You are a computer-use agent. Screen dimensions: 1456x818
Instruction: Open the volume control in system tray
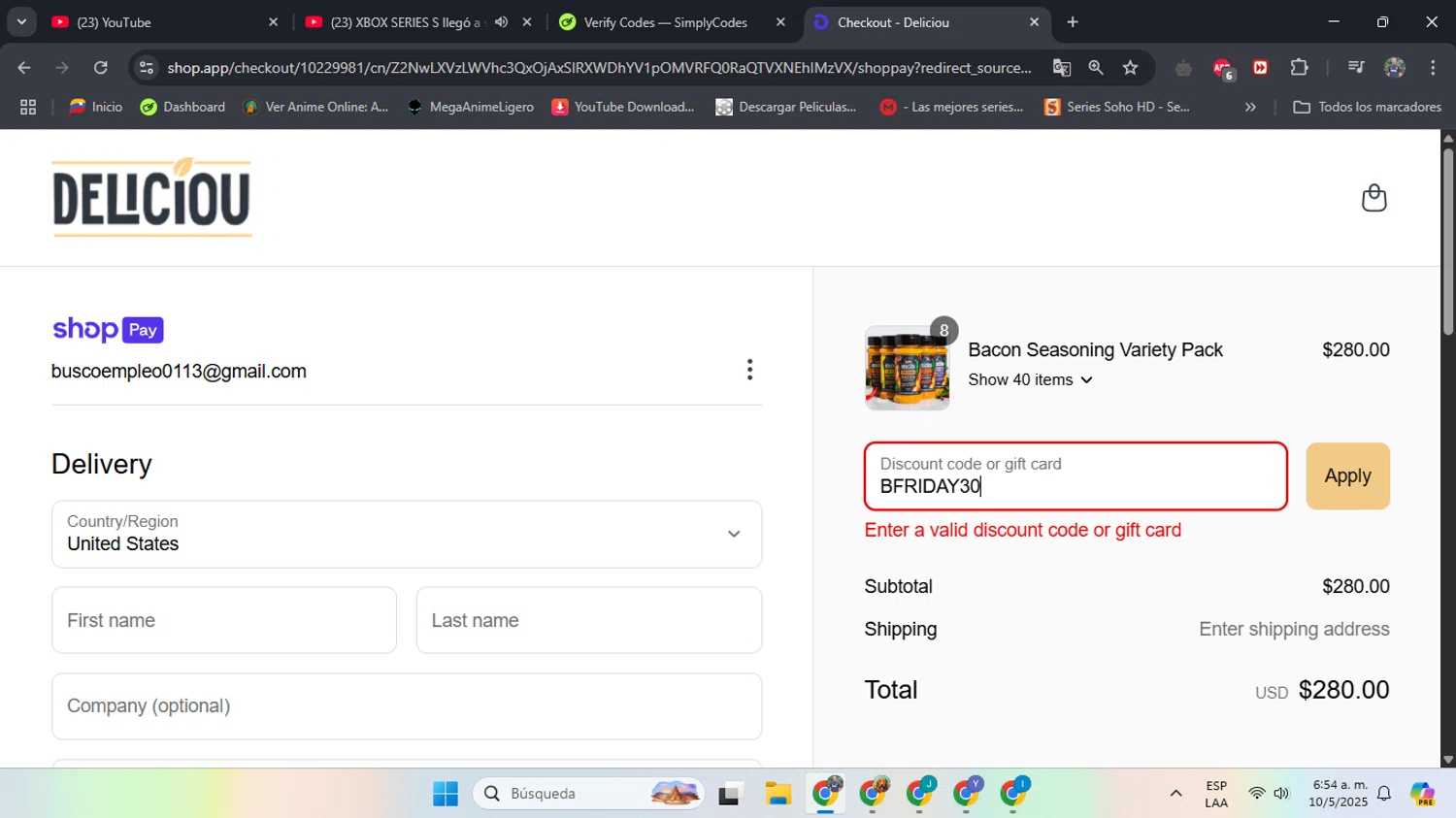tap(1281, 794)
